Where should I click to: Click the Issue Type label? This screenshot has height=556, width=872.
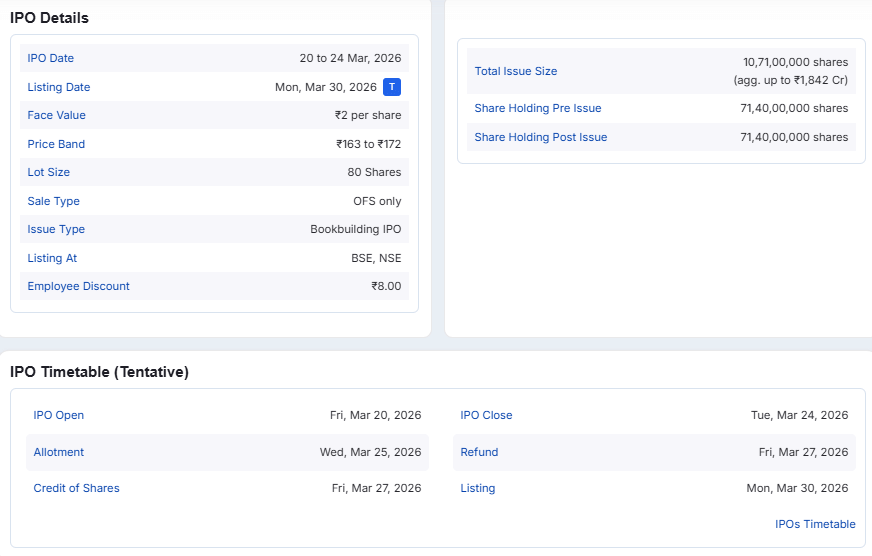pyautogui.click(x=56, y=229)
